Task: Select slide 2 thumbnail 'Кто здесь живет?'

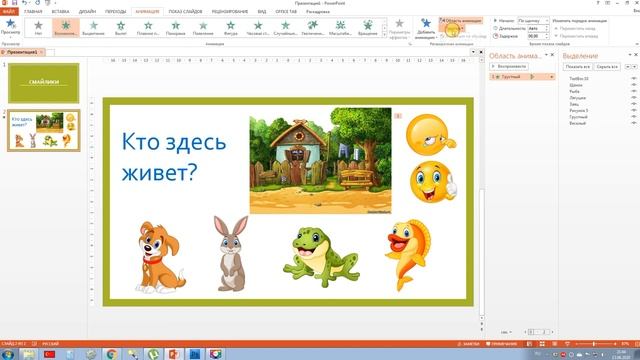Action: pos(44,130)
